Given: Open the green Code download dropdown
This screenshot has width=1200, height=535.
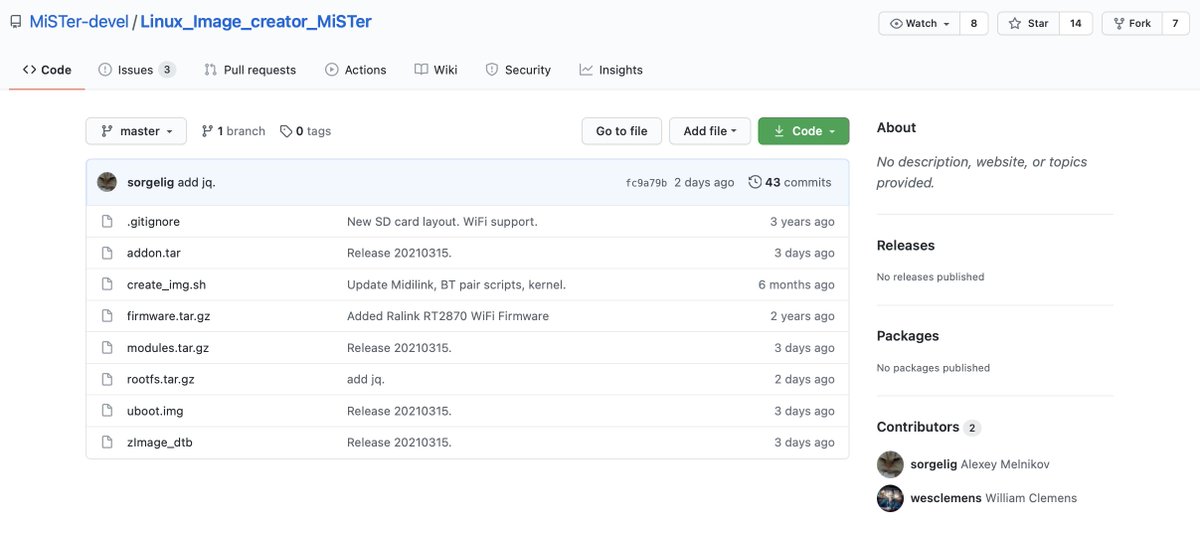Looking at the screenshot, I should 804,131.
